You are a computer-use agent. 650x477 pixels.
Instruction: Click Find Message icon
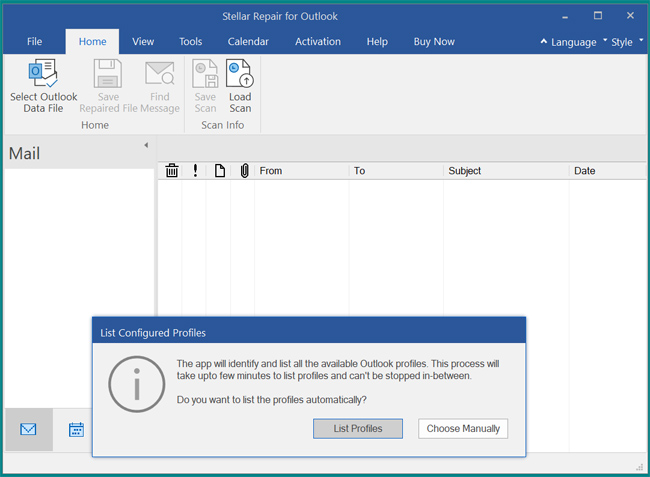click(160, 73)
